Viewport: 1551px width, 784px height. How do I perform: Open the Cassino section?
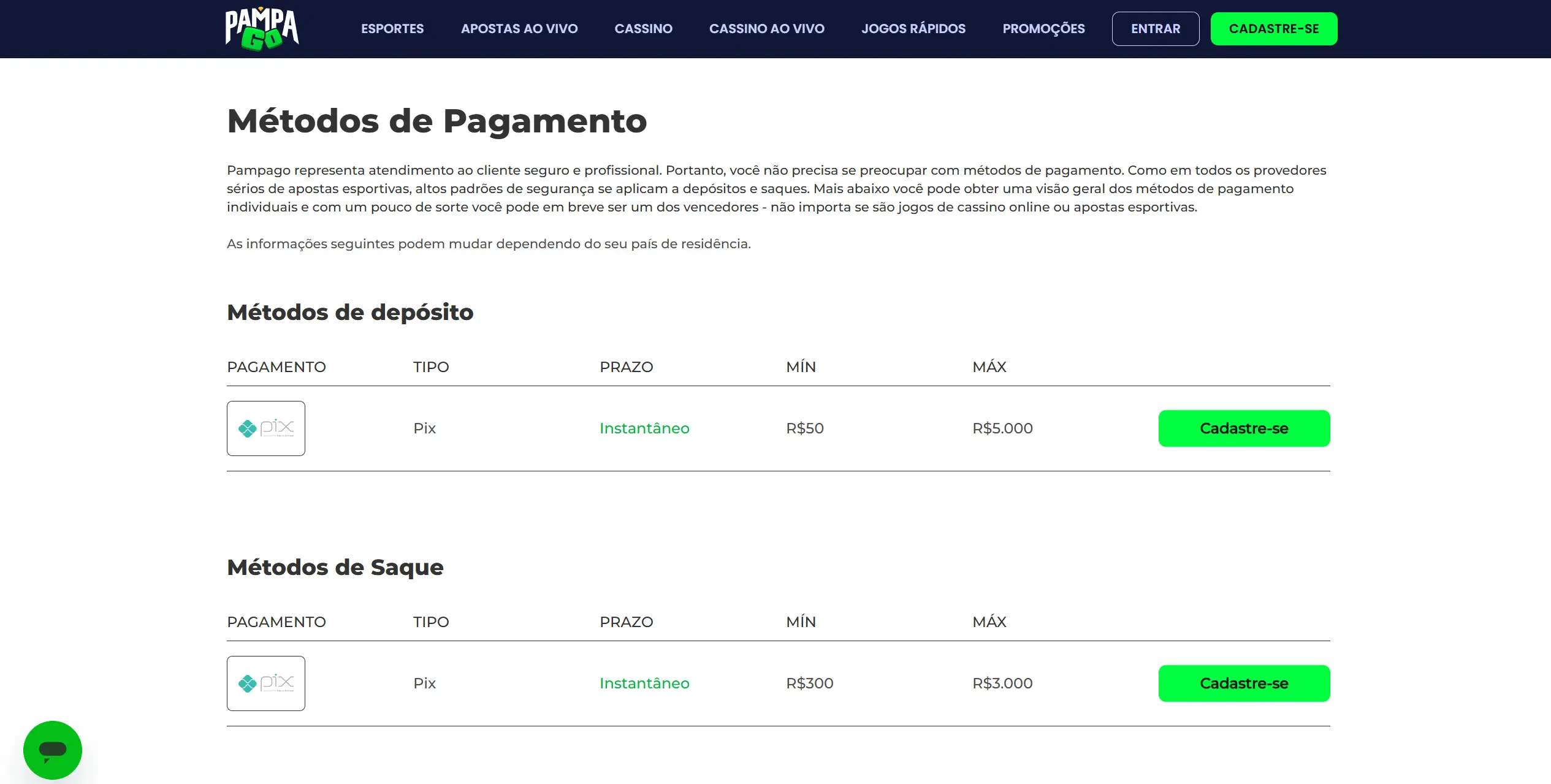(643, 29)
